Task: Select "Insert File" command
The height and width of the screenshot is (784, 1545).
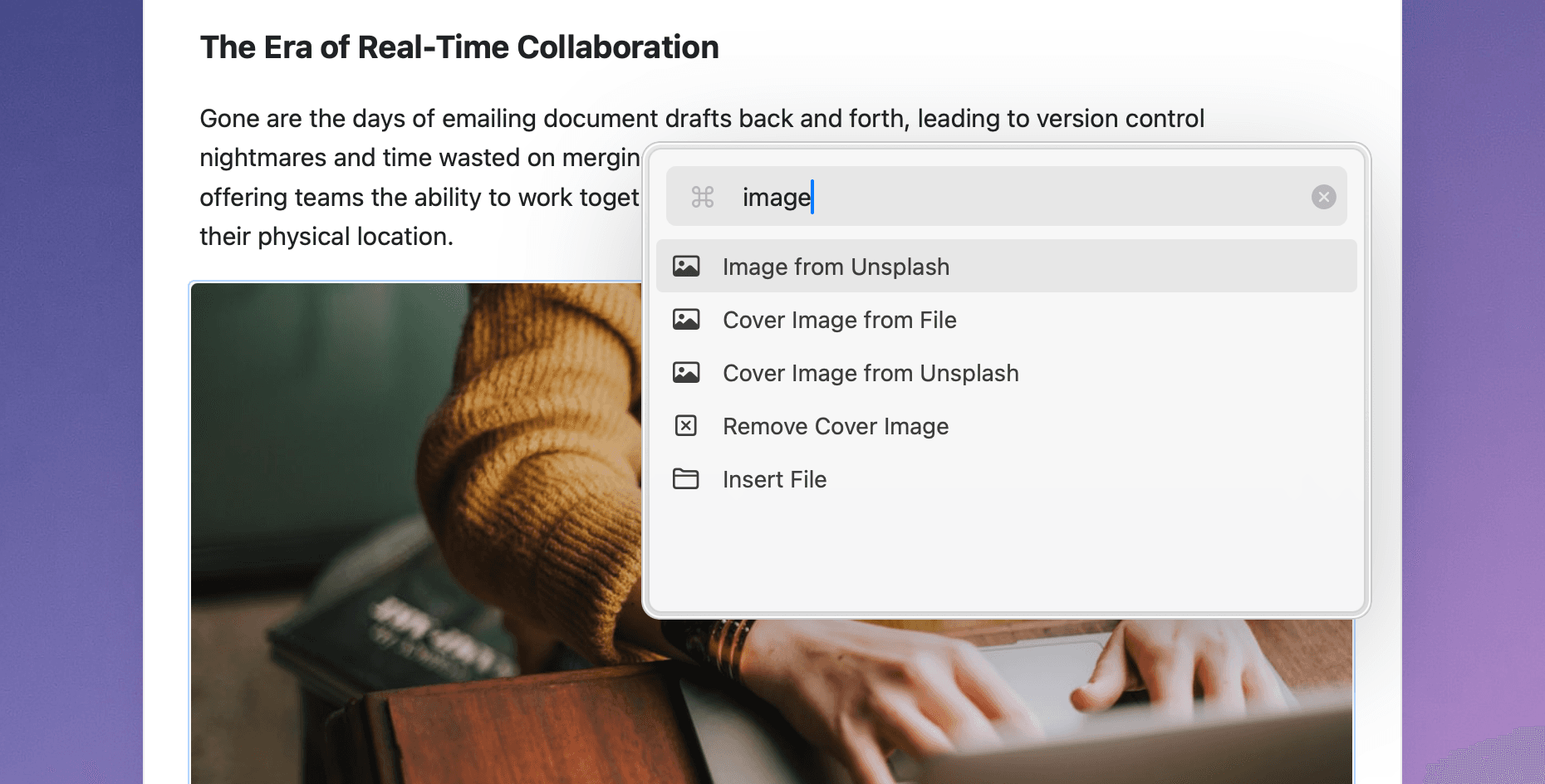Action: point(1006,479)
